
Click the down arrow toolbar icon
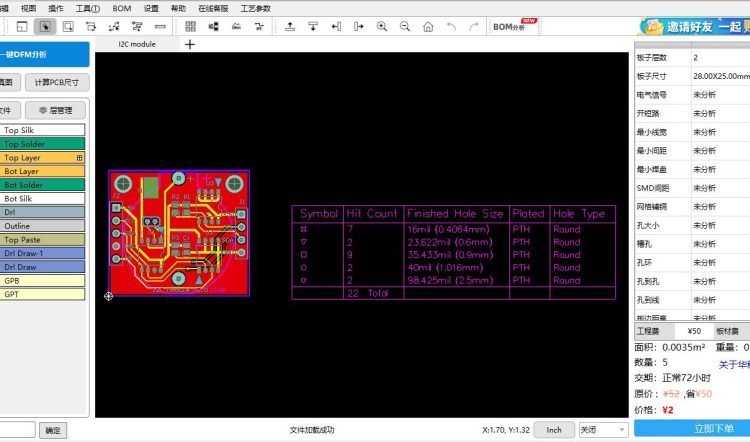click(x=313, y=27)
